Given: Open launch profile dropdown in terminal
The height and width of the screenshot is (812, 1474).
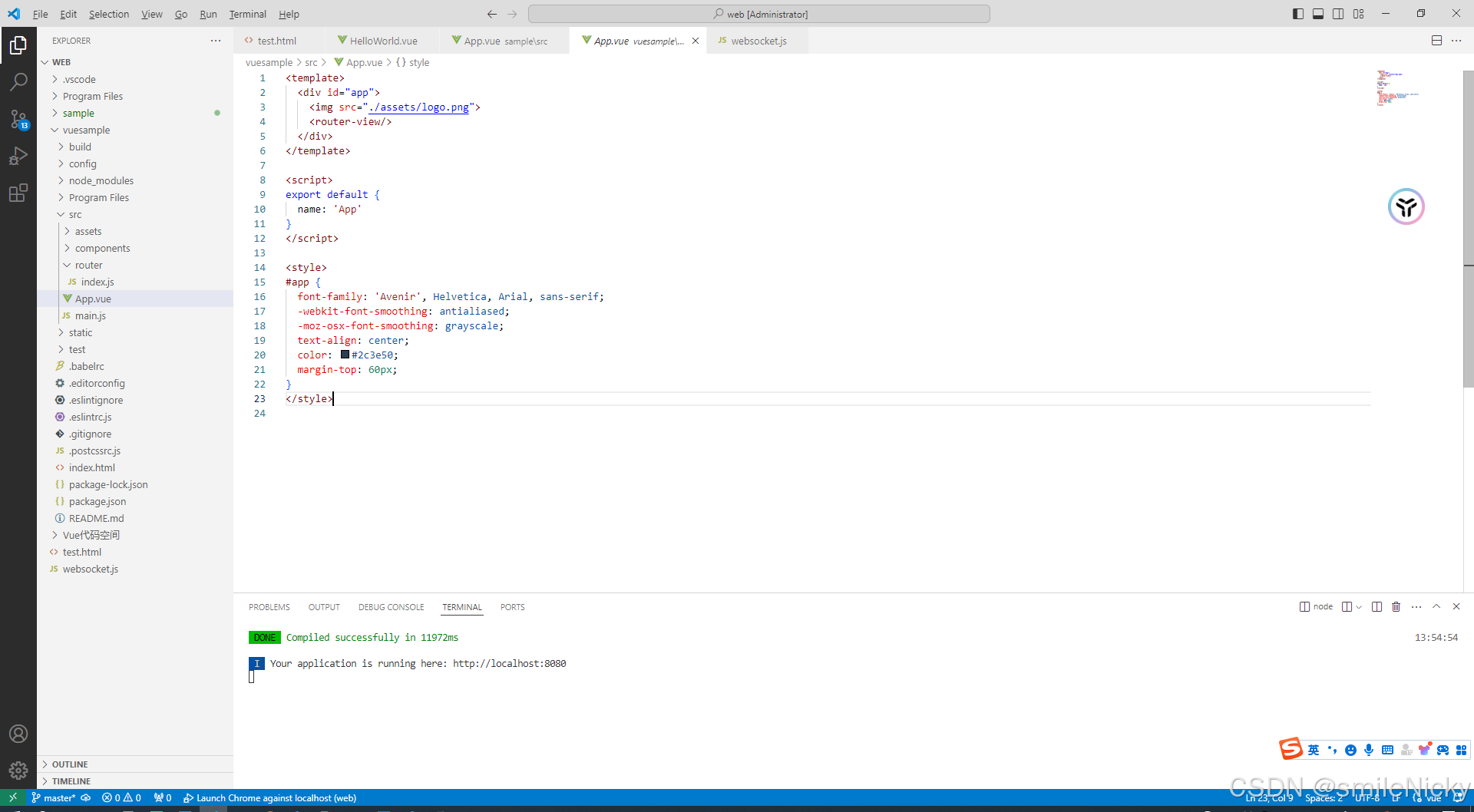Looking at the screenshot, I should click(x=1358, y=606).
